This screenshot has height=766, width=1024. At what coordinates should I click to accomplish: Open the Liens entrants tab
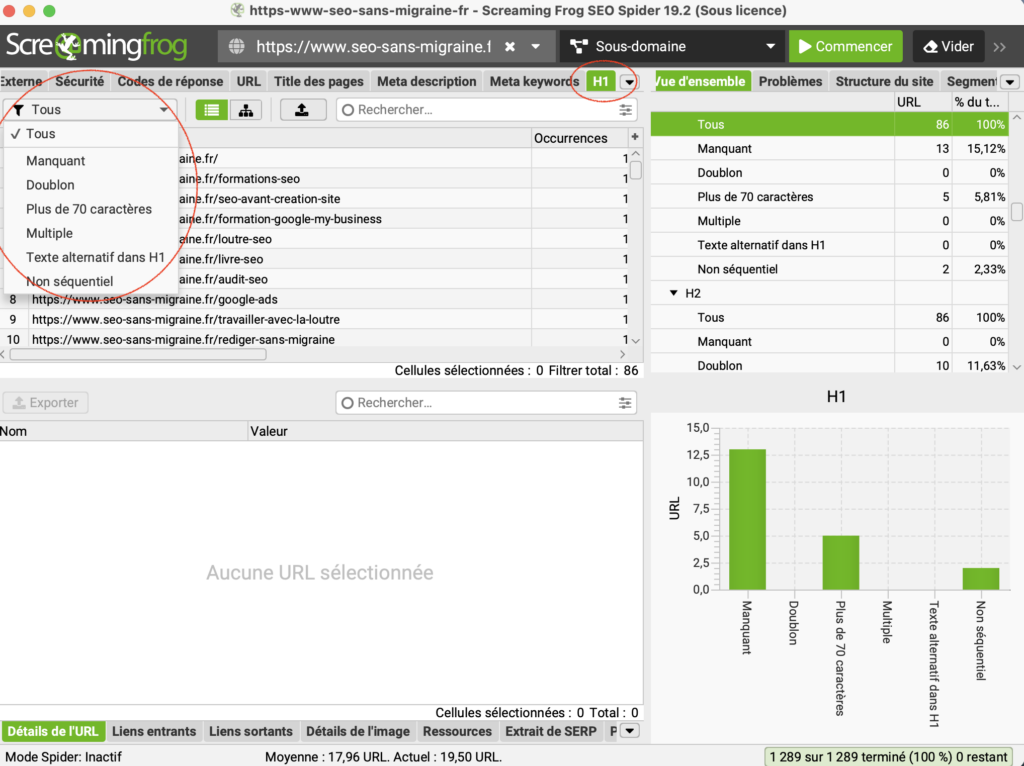(x=154, y=731)
